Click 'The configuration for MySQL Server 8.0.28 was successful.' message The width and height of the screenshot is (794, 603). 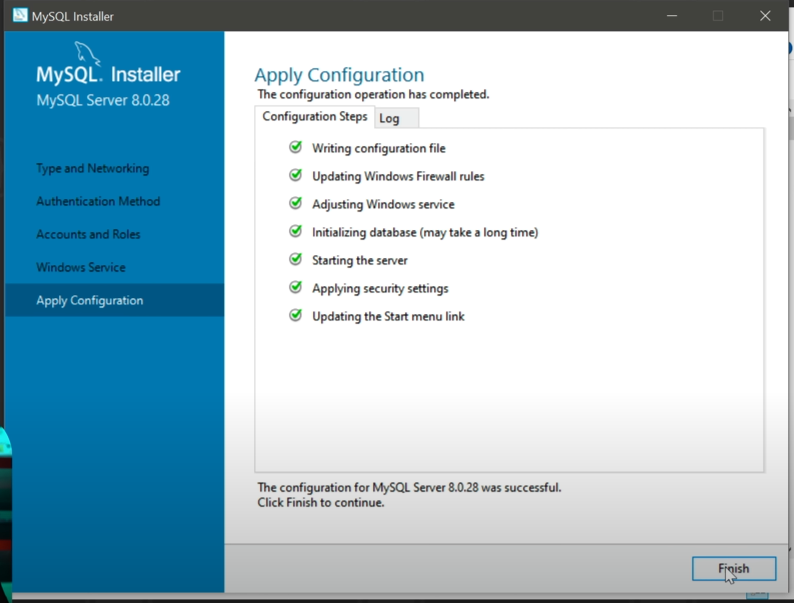click(409, 488)
